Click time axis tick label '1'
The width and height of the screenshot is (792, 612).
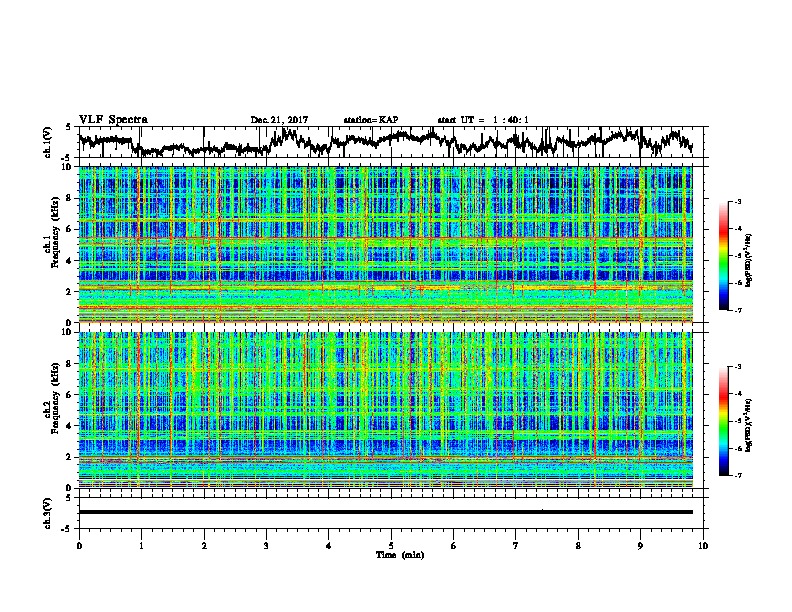click(141, 546)
